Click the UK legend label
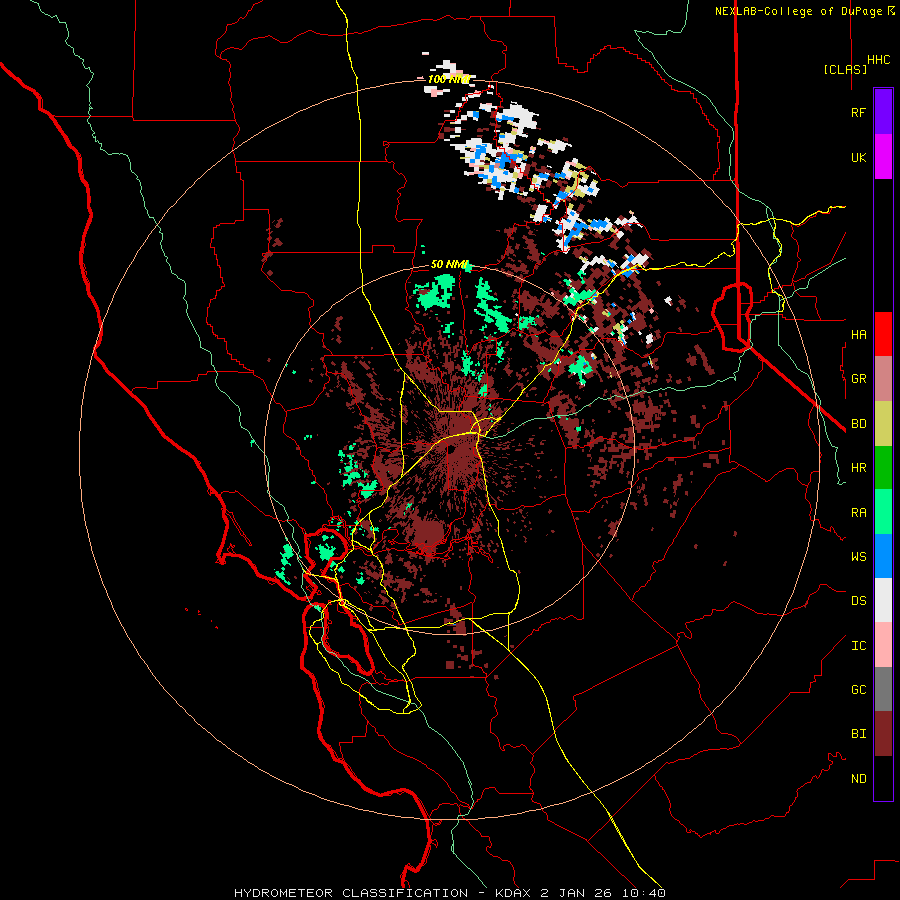Image resolution: width=900 pixels, height=900 pixels. pyautogui.click(x=858, y=157)
